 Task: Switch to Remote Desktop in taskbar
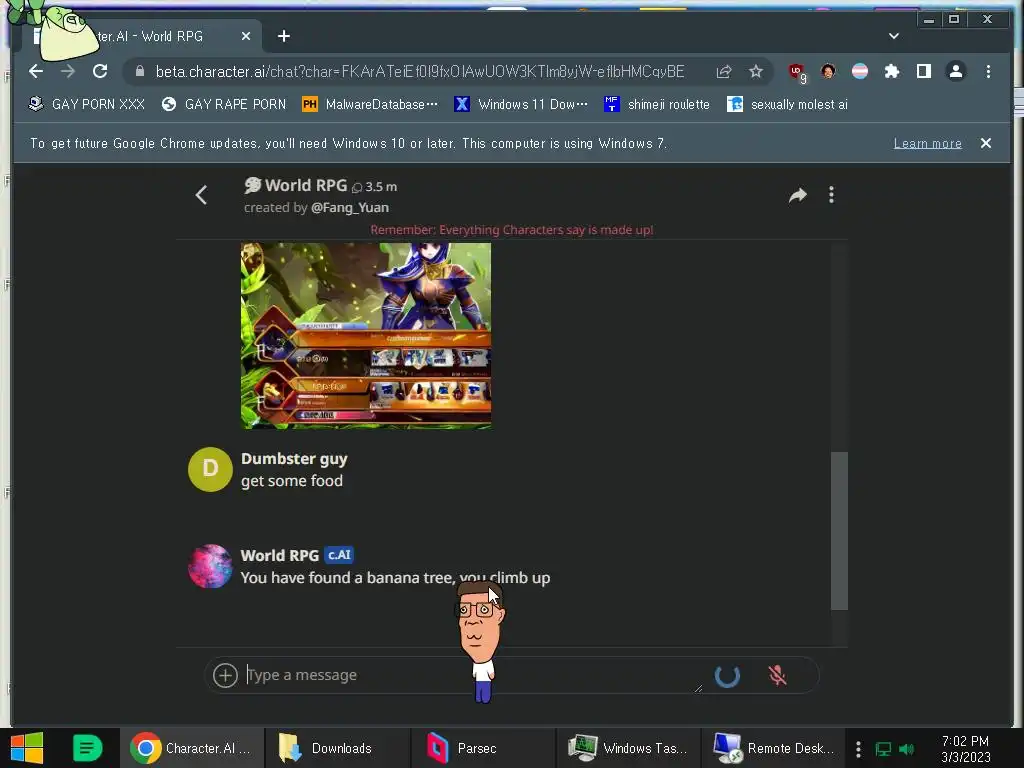pyautogui.click(x=773, y=748)
